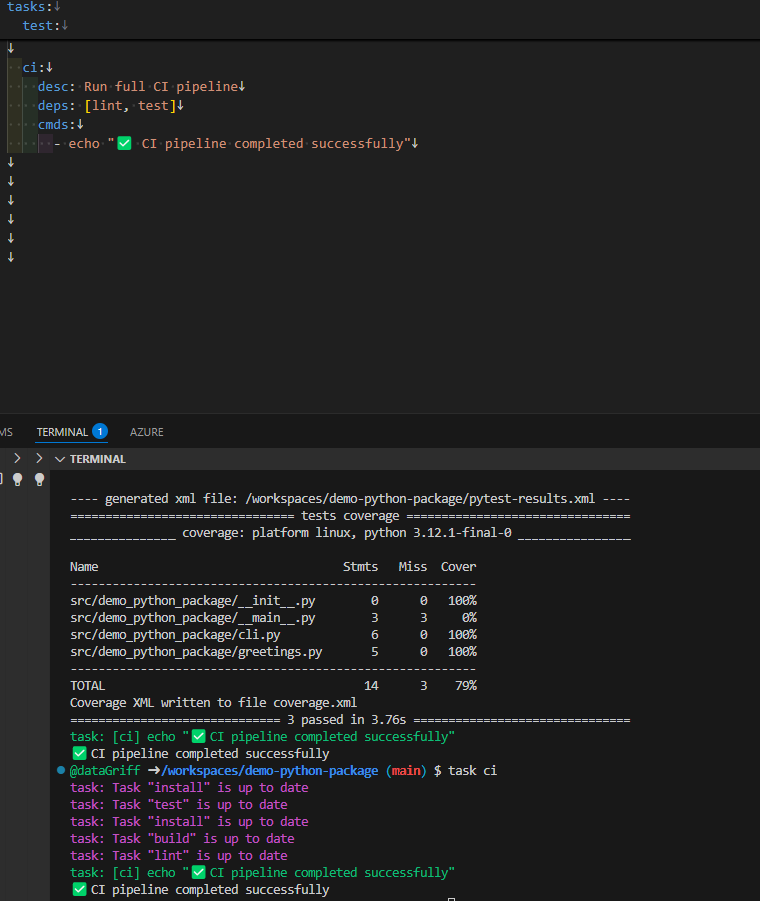Image resolution: width=760 pixels, height=901 pixels.
Task: Open the AZURE panel tab
Action: pyautogui.click(x=146, y=432)
